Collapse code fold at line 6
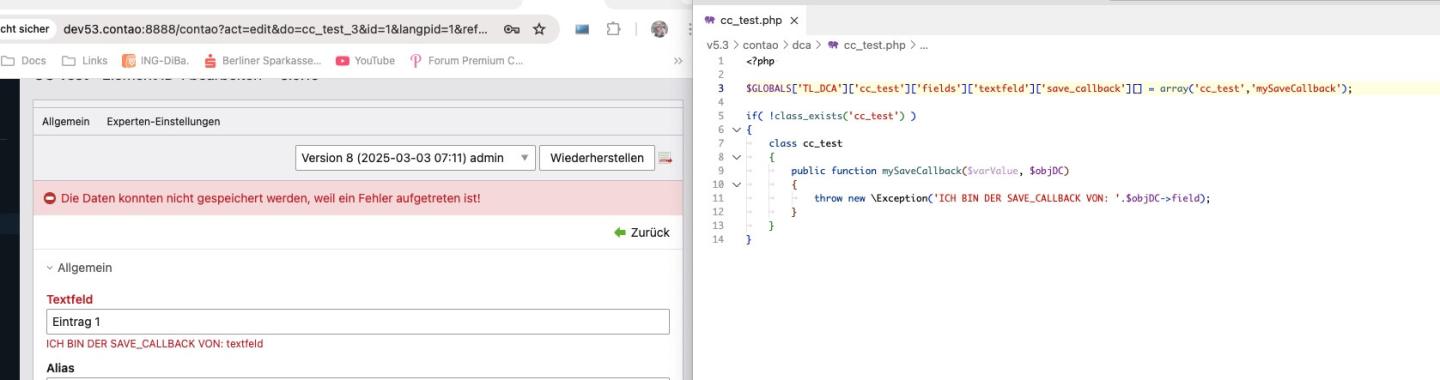 736,130
